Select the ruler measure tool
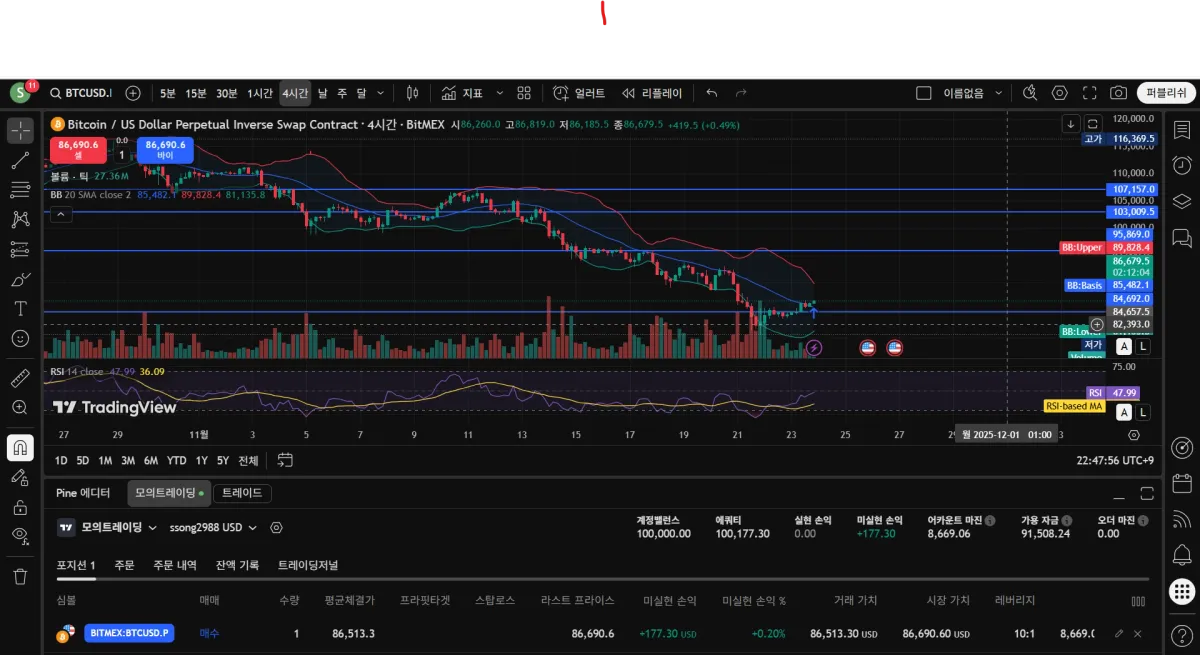 tap(20, 378)
